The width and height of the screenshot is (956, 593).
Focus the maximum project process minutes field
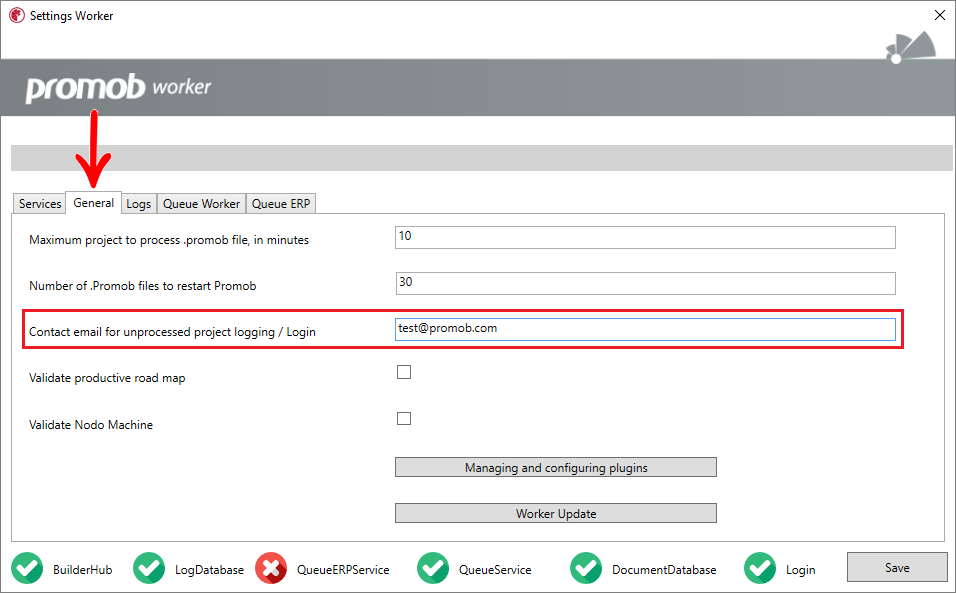645,237
